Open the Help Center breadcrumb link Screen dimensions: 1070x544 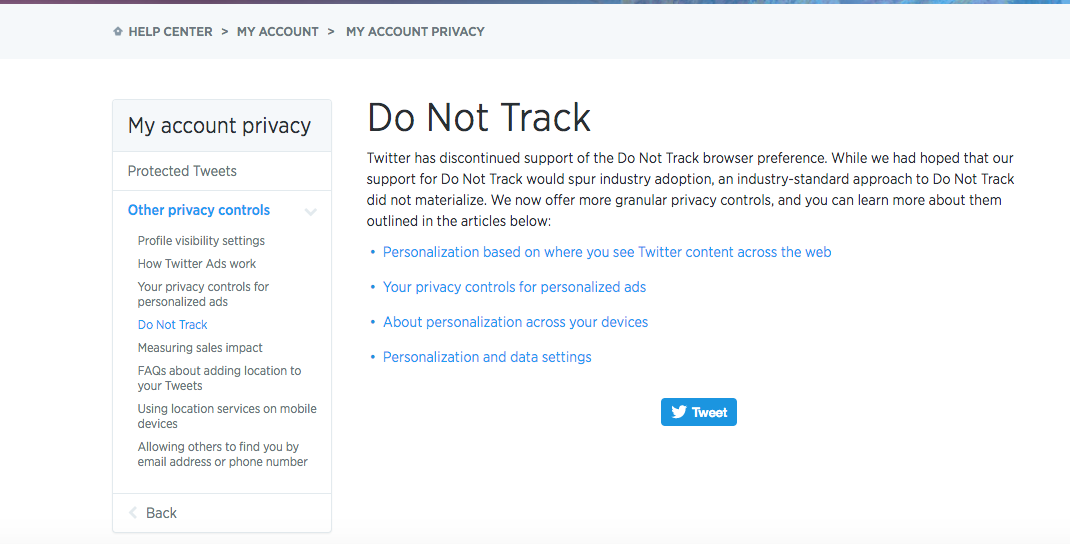click(x=170, y=32)
